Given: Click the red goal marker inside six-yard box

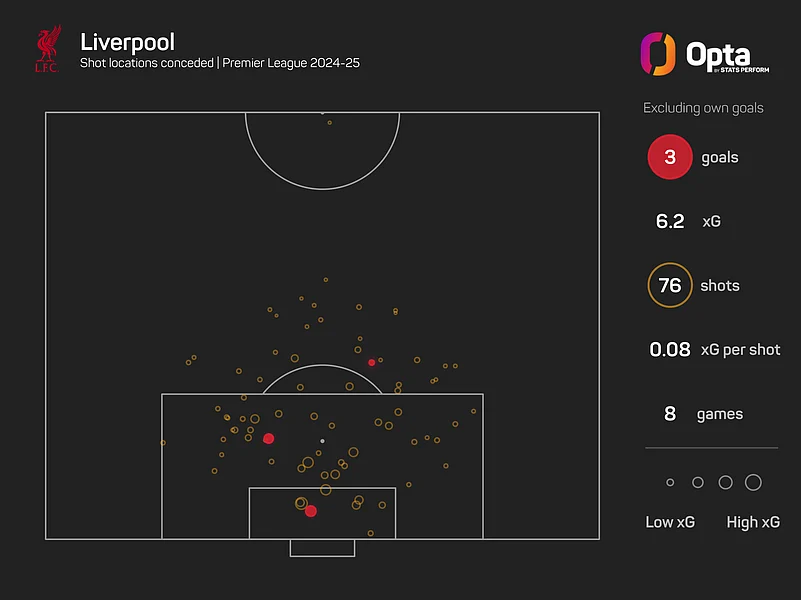Looking at the screenshot, I should pos(311,511).
